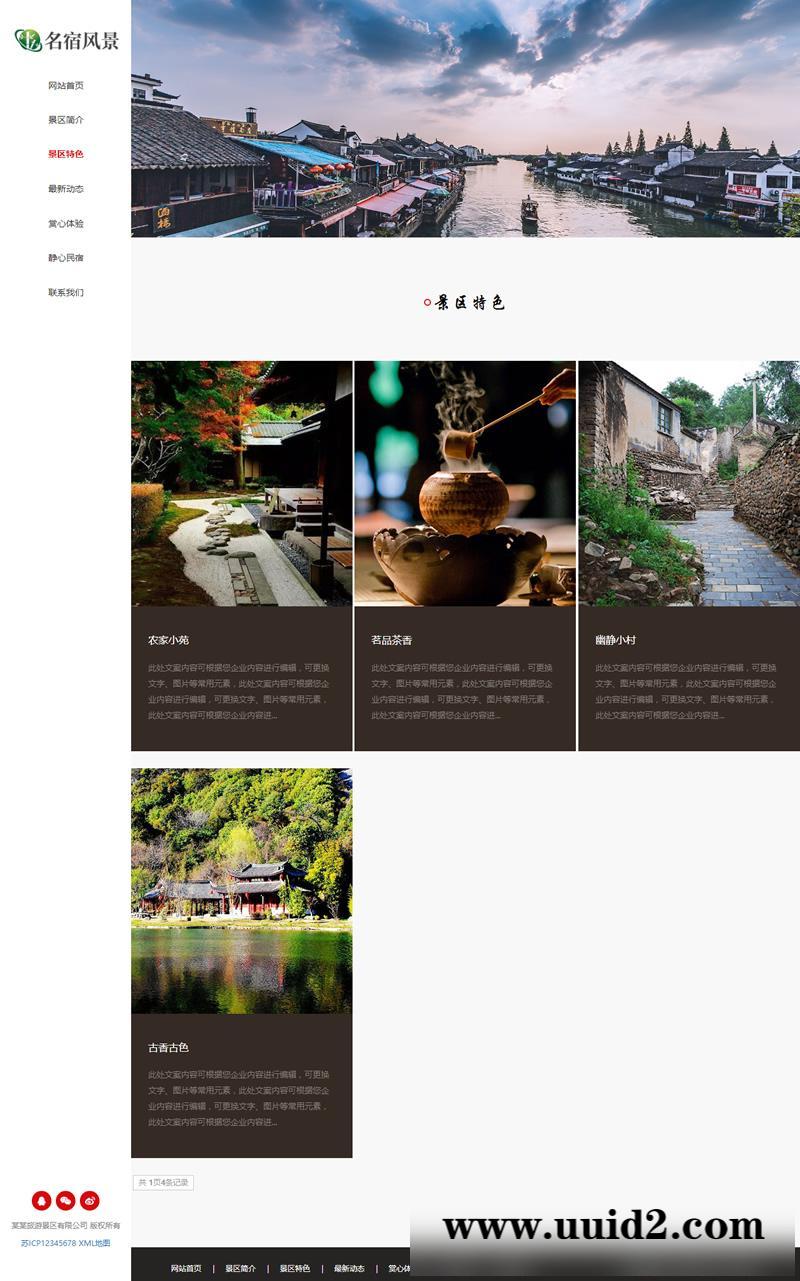Click the 苏ICP12345678 link

tap(48, 1243)
